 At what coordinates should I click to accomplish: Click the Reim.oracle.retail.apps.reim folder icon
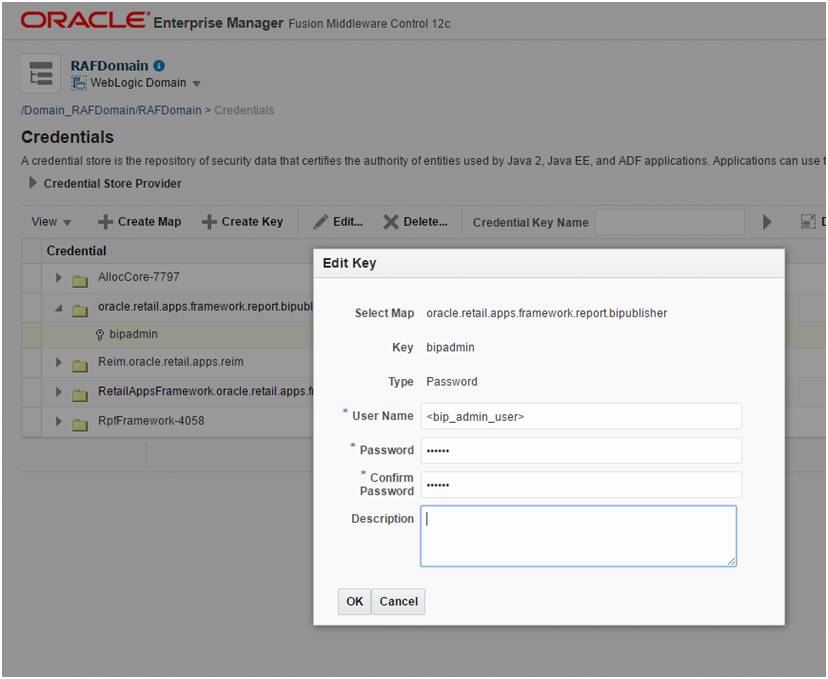pyautogui.click(x=80, y=365)
